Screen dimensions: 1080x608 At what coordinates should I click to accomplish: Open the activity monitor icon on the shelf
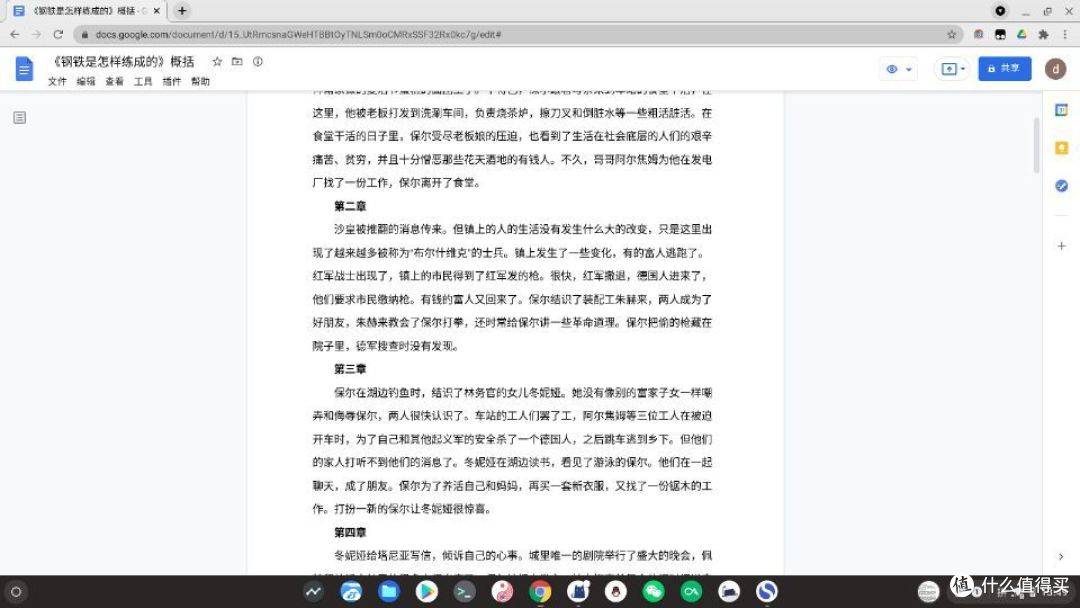[313, 591]
